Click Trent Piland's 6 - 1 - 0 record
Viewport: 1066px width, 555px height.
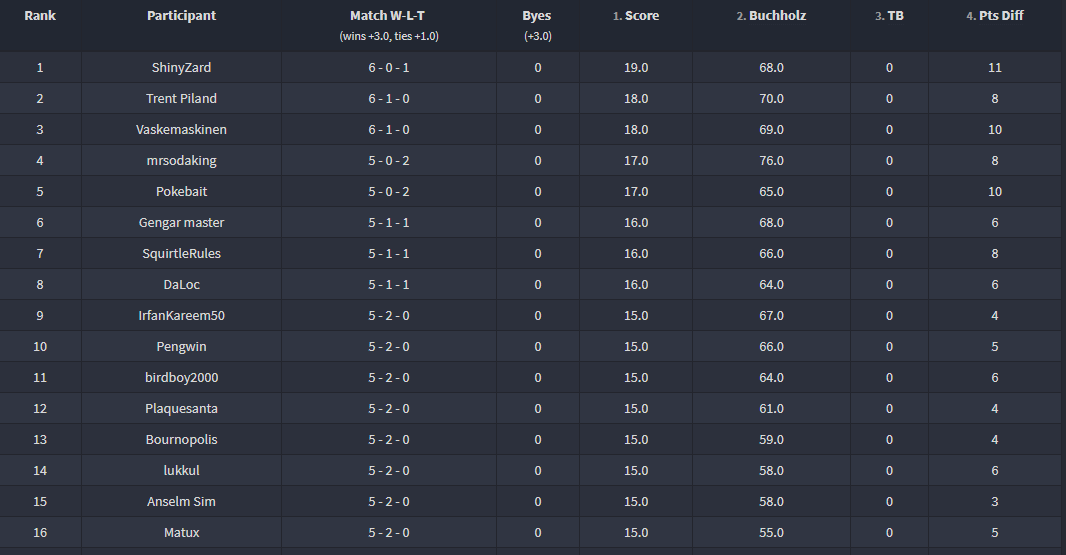(x=389, y=99)
